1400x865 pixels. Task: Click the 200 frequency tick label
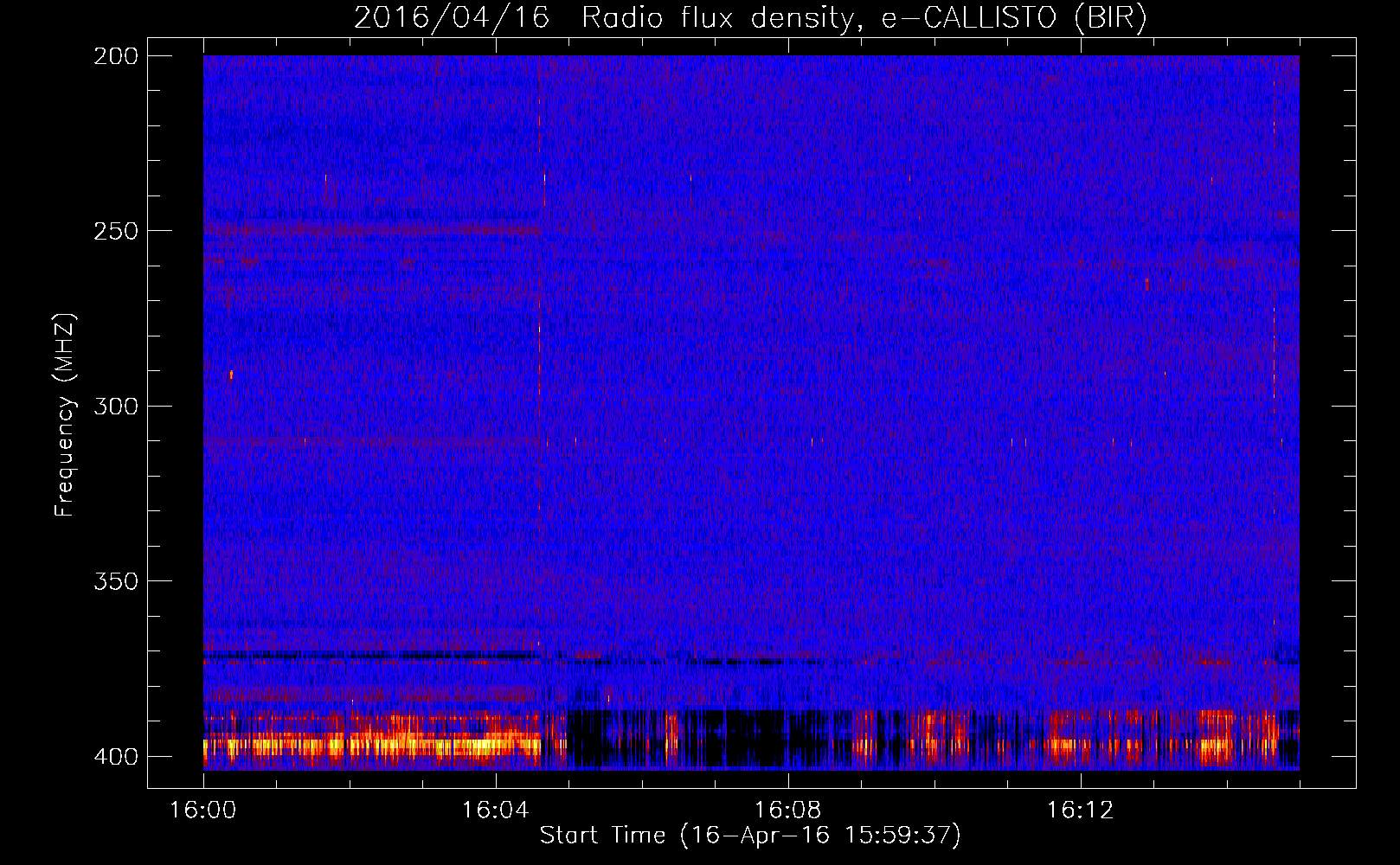(x=116, y=56)
